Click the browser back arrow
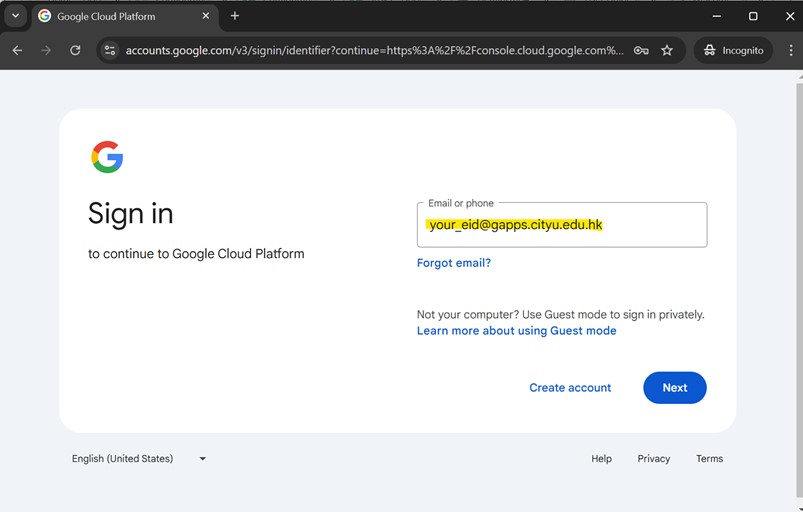Screen dimensions: 803x512 pyautogui.click(x=17, y=50)
